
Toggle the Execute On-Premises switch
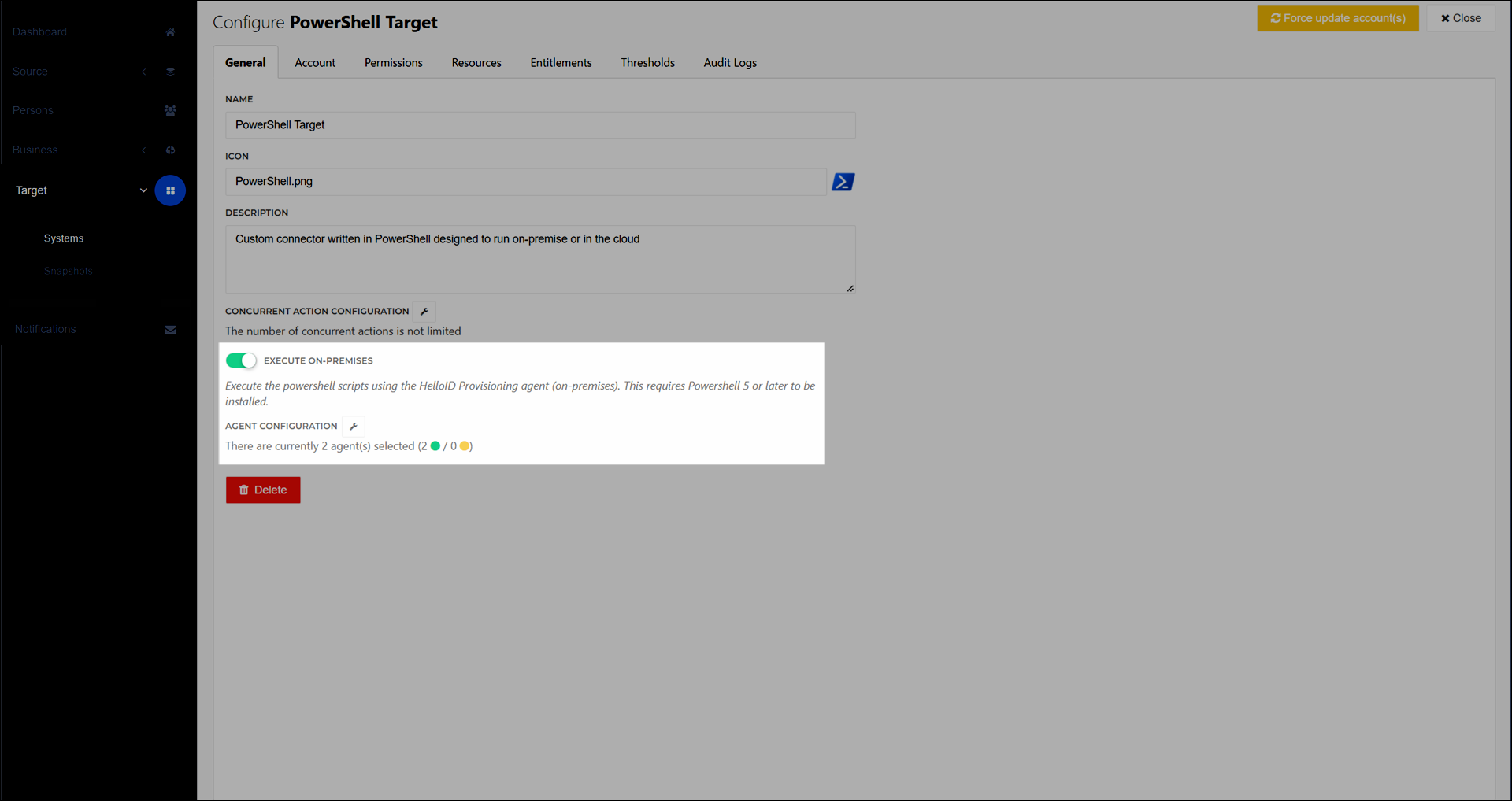point(241,360)
